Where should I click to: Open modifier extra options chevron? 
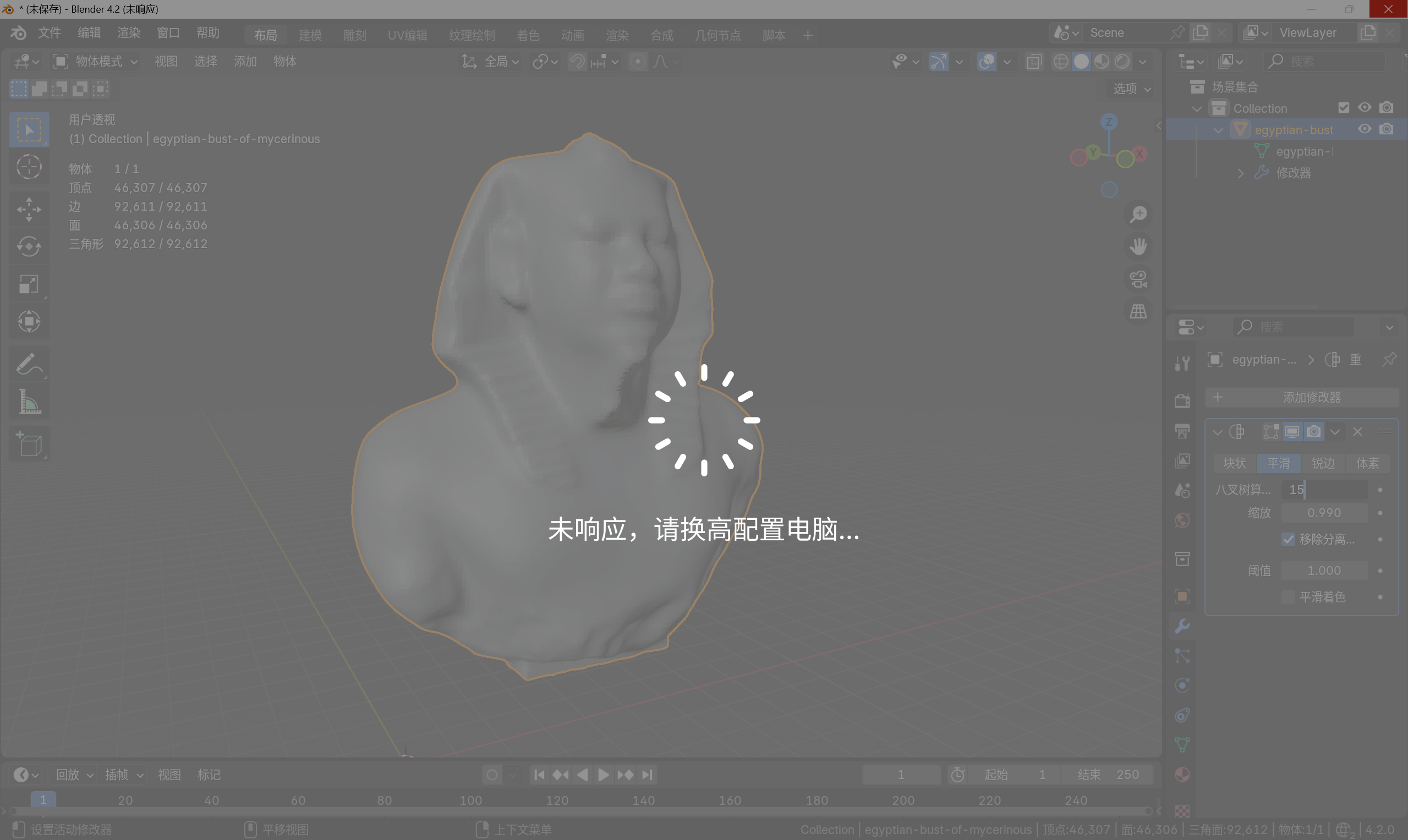(1335, 432)
